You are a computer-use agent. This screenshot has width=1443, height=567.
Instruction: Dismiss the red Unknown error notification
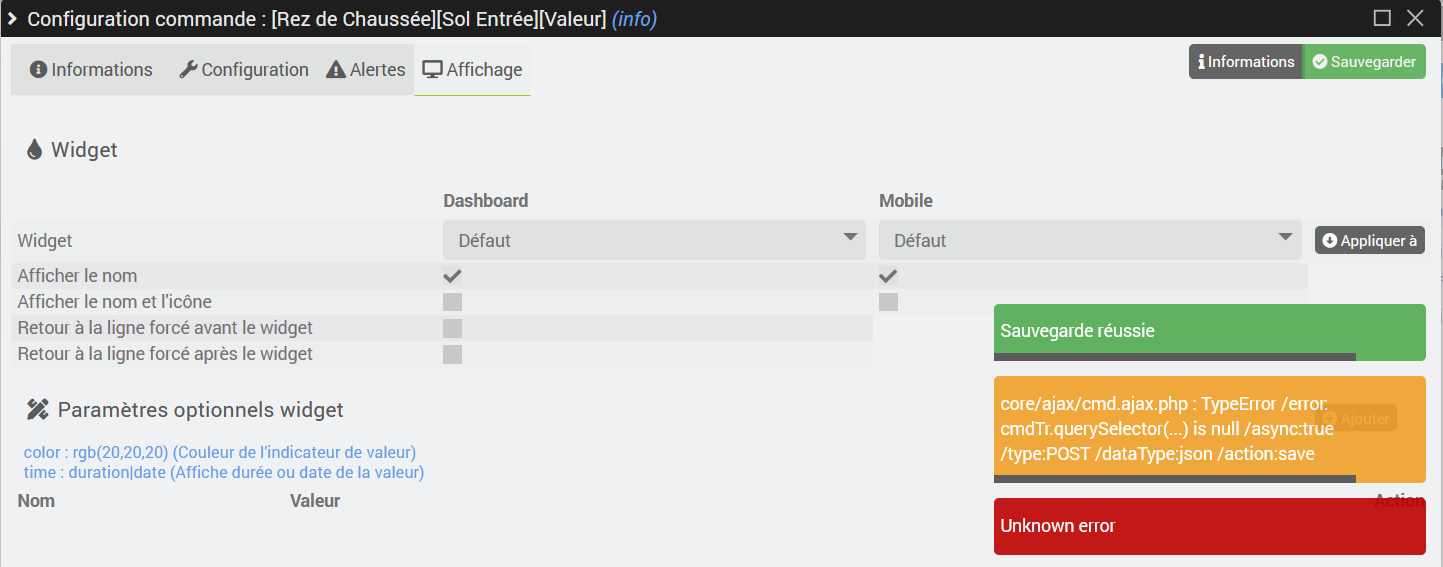point(1210,526)
